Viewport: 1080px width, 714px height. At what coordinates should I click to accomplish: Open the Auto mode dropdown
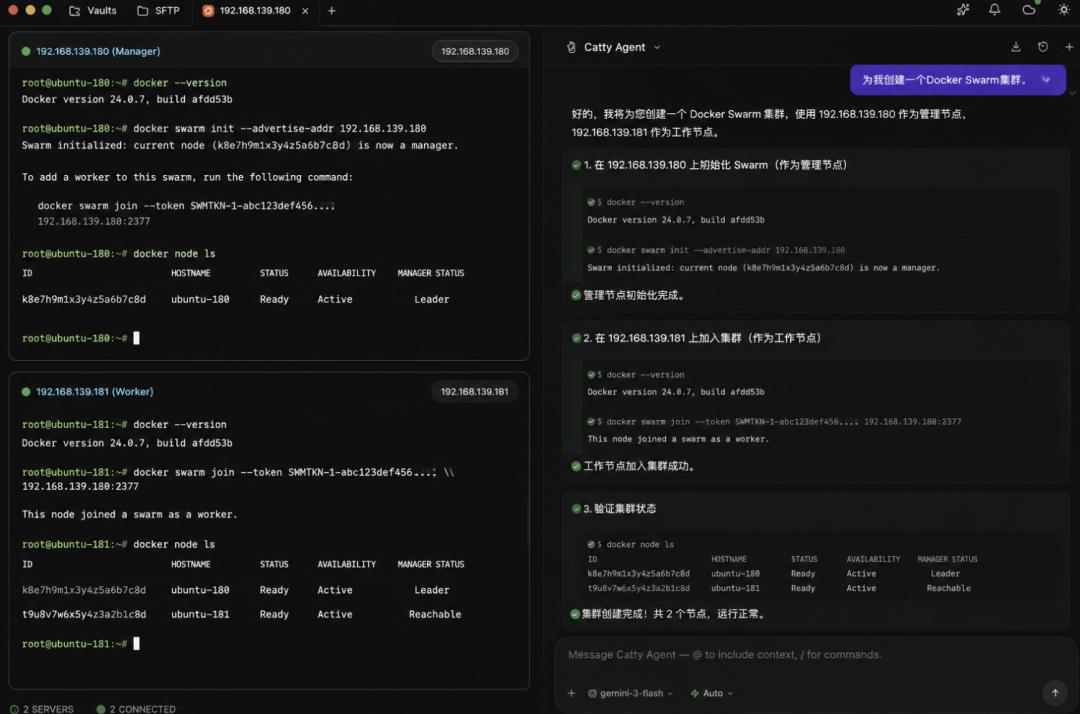coord(712,693)
